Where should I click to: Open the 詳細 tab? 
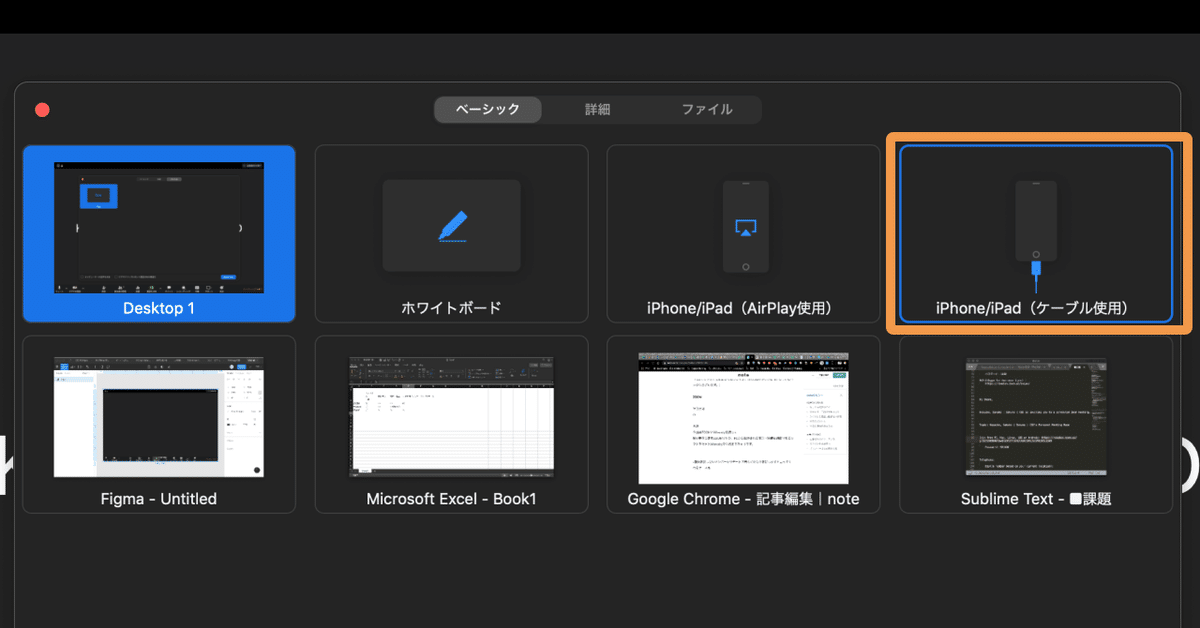coord(598,110)
